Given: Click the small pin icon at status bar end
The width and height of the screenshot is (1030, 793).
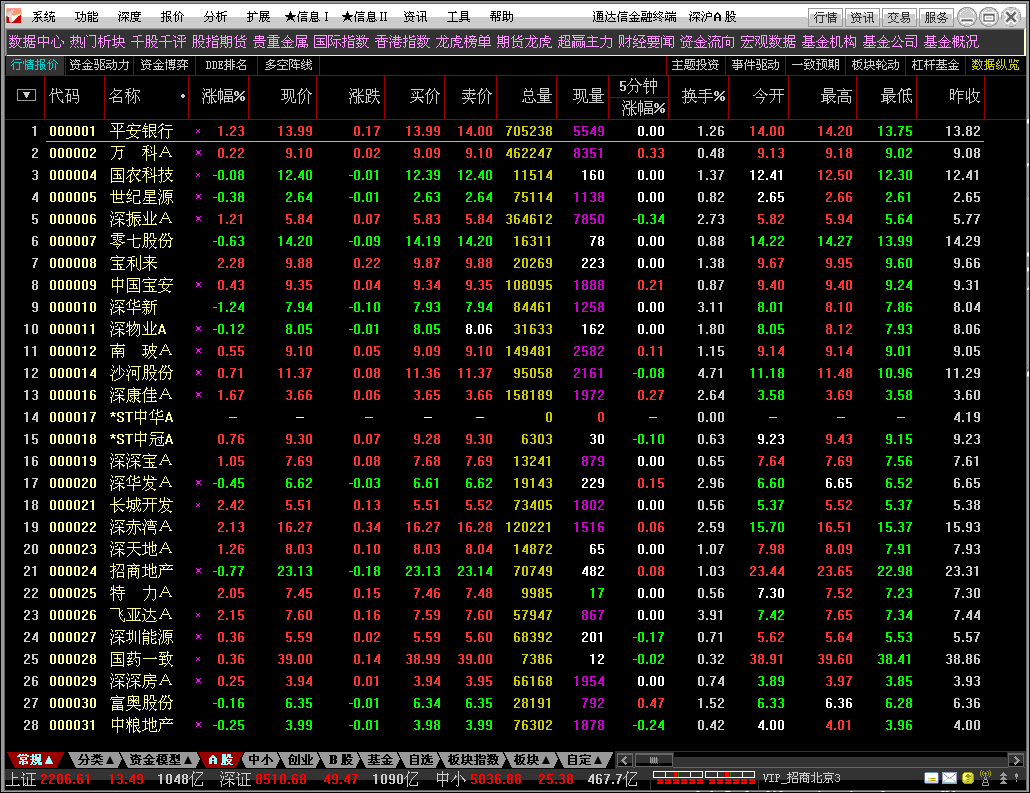Looking at the screenshot, I should coord(1016,779).
